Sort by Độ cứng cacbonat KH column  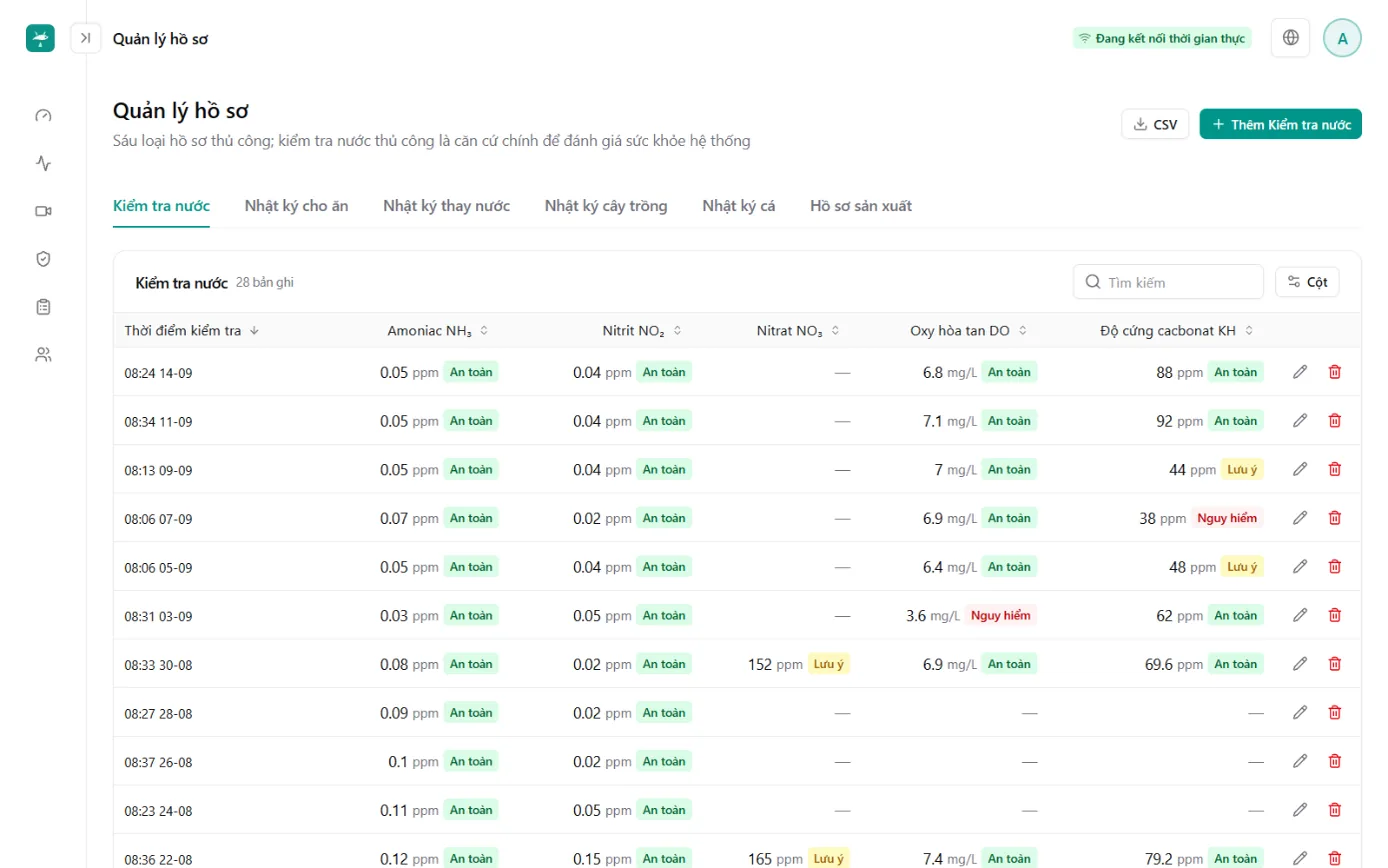click(1177, 330)
